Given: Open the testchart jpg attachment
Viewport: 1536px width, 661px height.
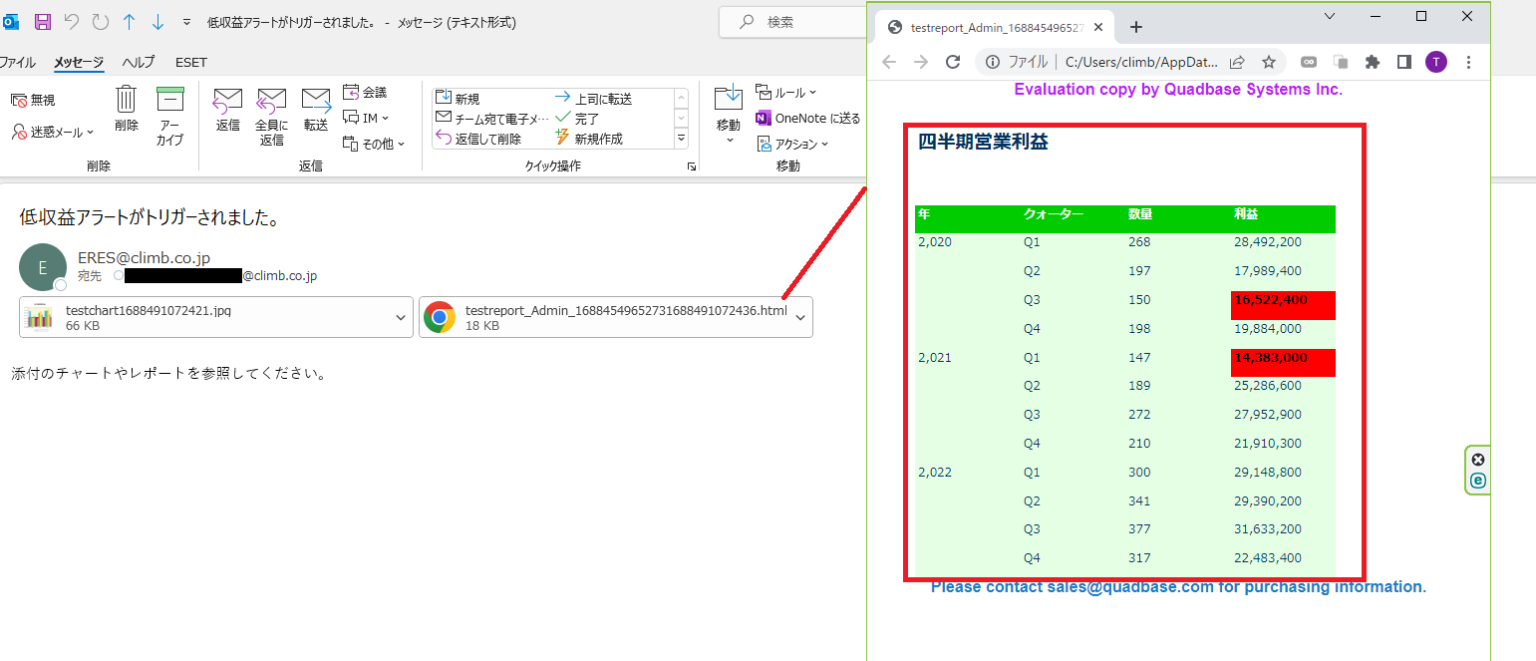Looking at the screenshot, I should coord(200,316).
